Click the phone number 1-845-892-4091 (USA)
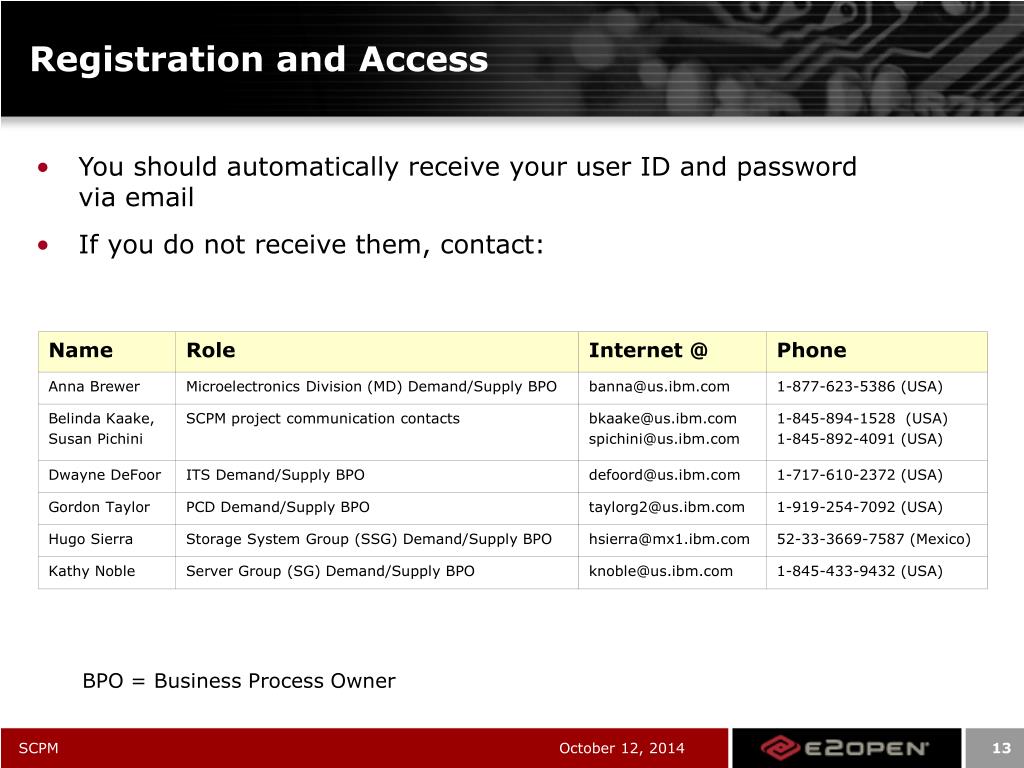 pos(859,439)
